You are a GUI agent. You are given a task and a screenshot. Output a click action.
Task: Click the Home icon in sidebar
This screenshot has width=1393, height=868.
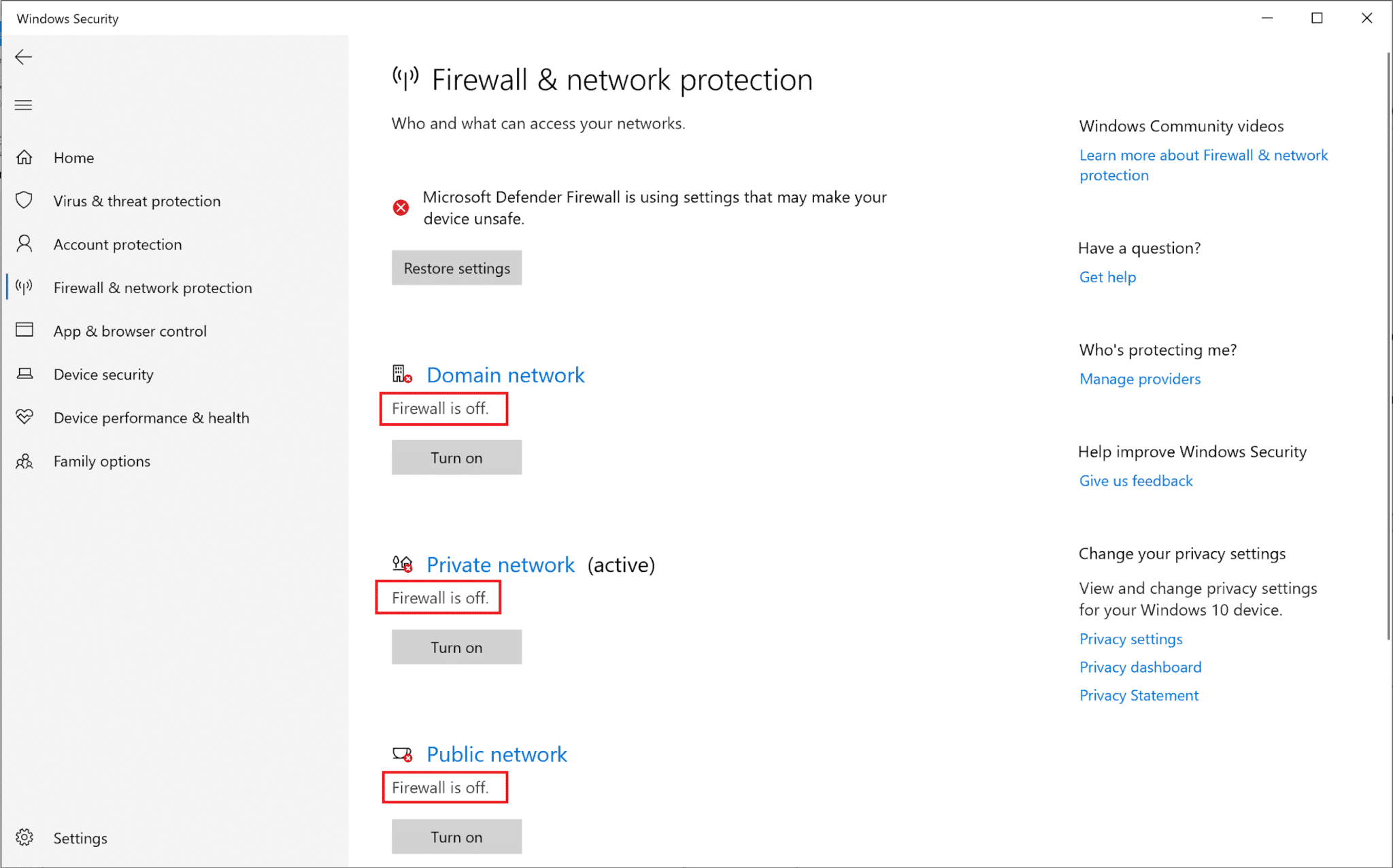tap(26, 157)
